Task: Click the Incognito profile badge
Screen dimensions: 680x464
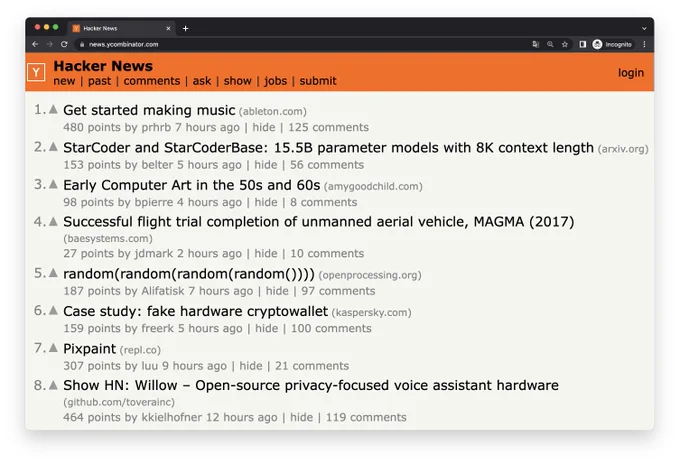Action: [x=612, y=44]
